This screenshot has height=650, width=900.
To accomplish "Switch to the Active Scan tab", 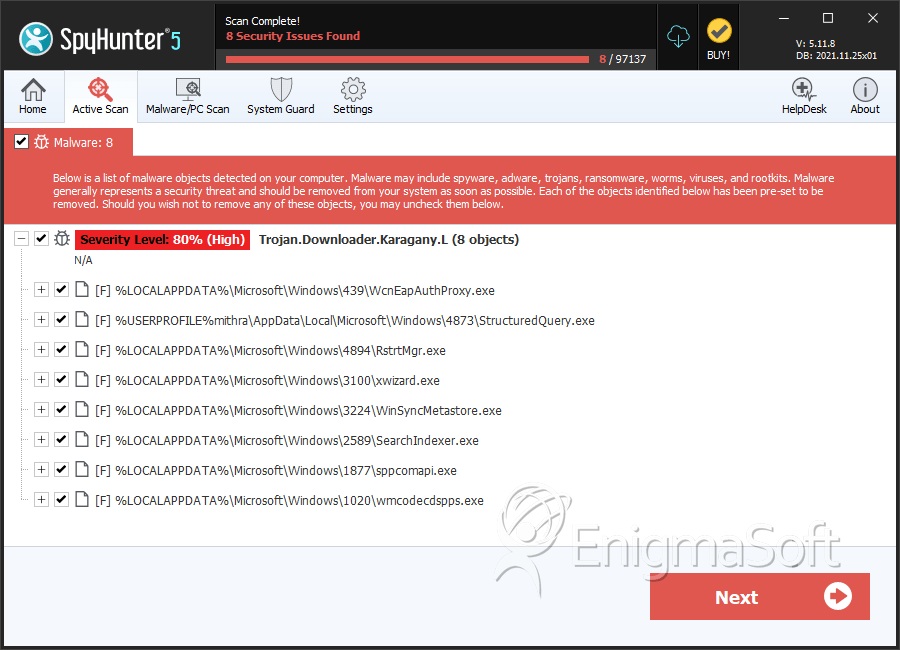I will coord(100,96).
